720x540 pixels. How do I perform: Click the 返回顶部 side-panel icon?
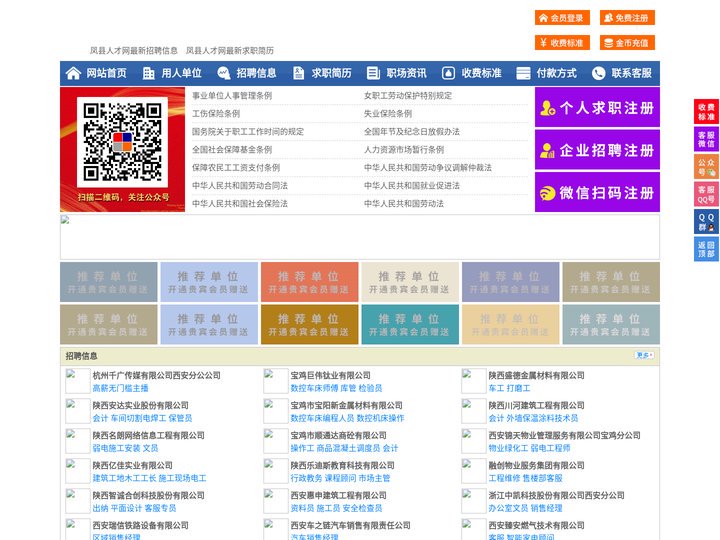click(706, 249)
